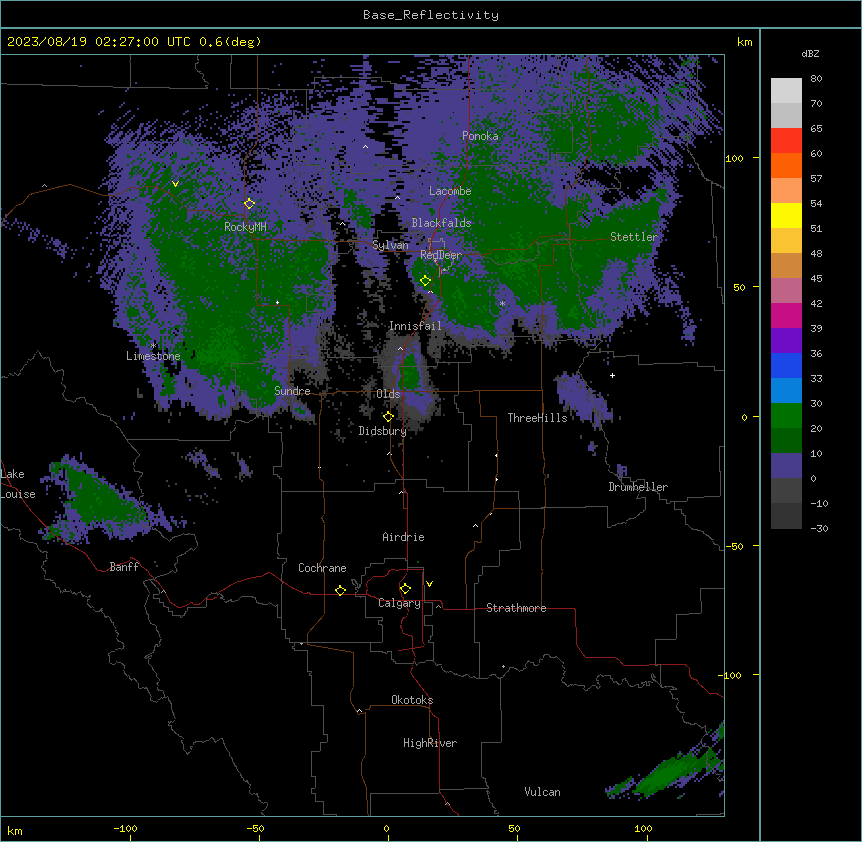This screenshot has height=842, width=862.
Task: Select the red 65 dBZ legend swatch
Action: click(x=786, y=140)
